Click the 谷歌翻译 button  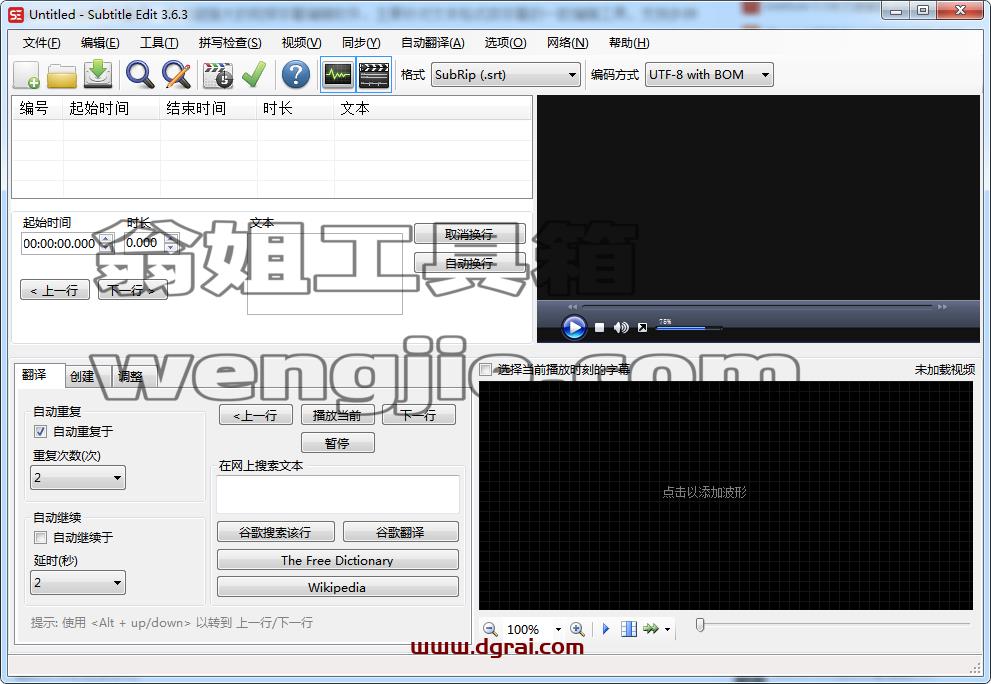[401, 532]
